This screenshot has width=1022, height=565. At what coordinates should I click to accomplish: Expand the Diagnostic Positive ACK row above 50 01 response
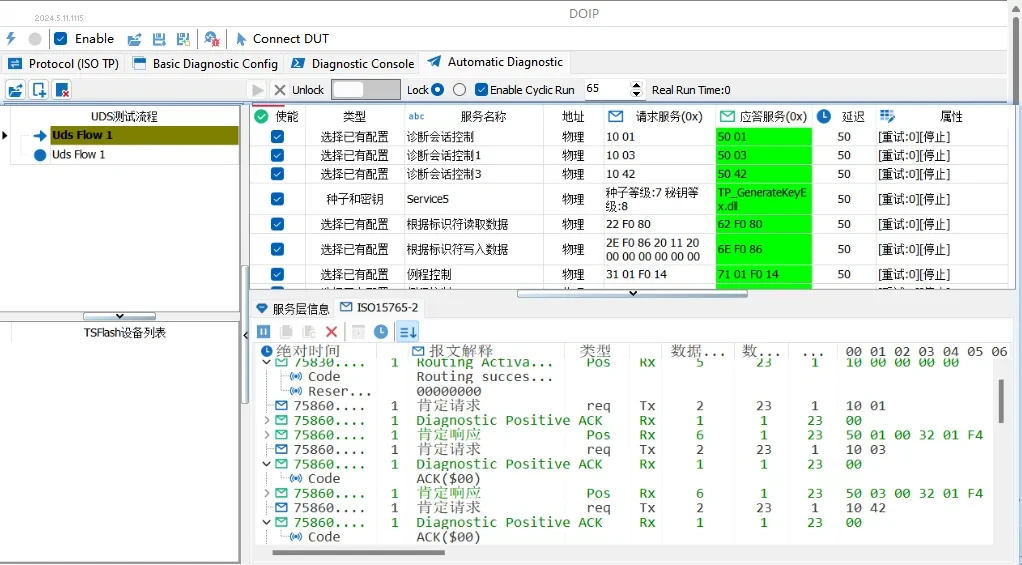(x=266, y=421)
